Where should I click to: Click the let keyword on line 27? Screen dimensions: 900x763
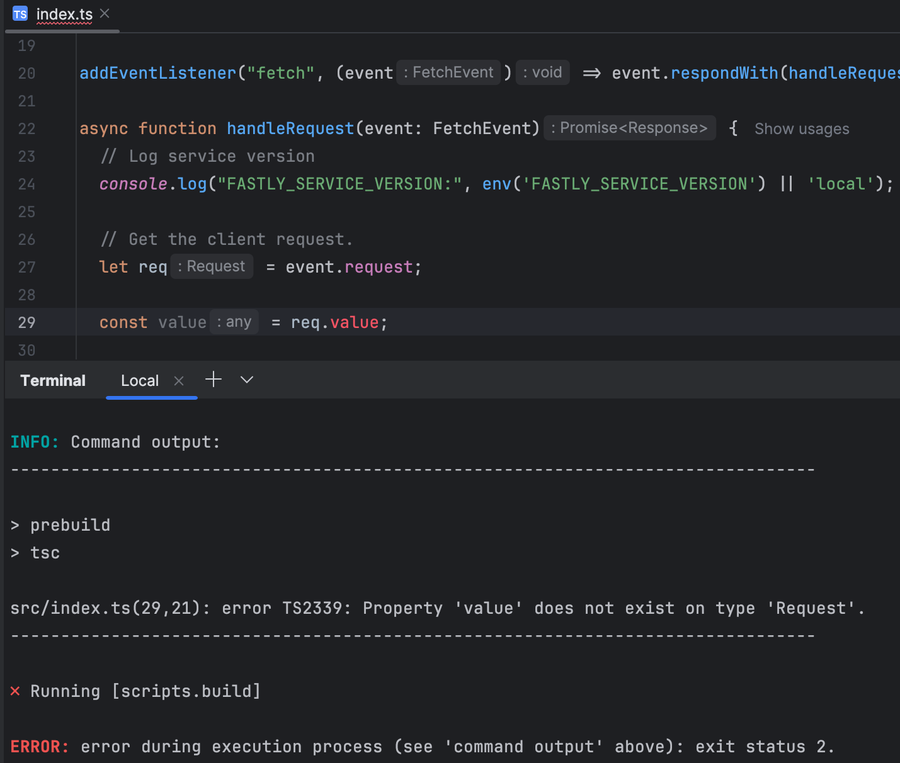114,268
